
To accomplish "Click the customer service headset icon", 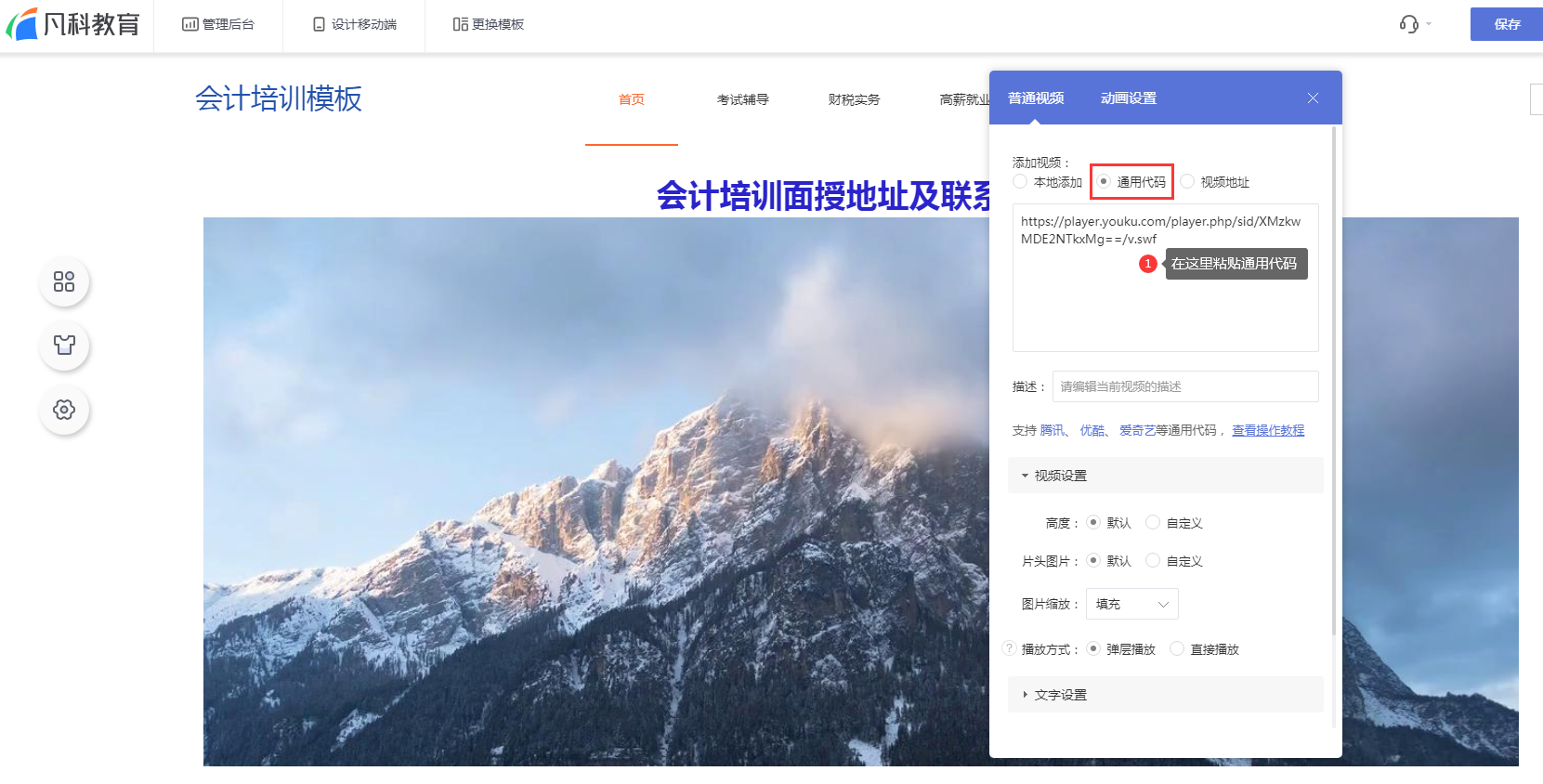I will tap(1408, 24).
